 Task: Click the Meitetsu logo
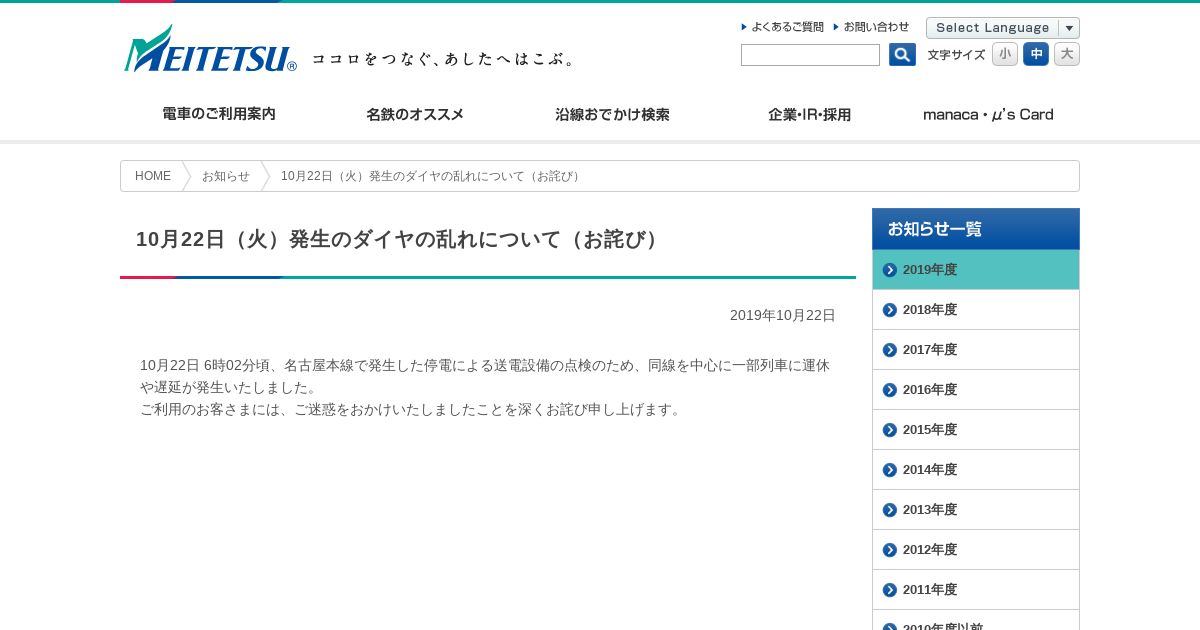210,48
